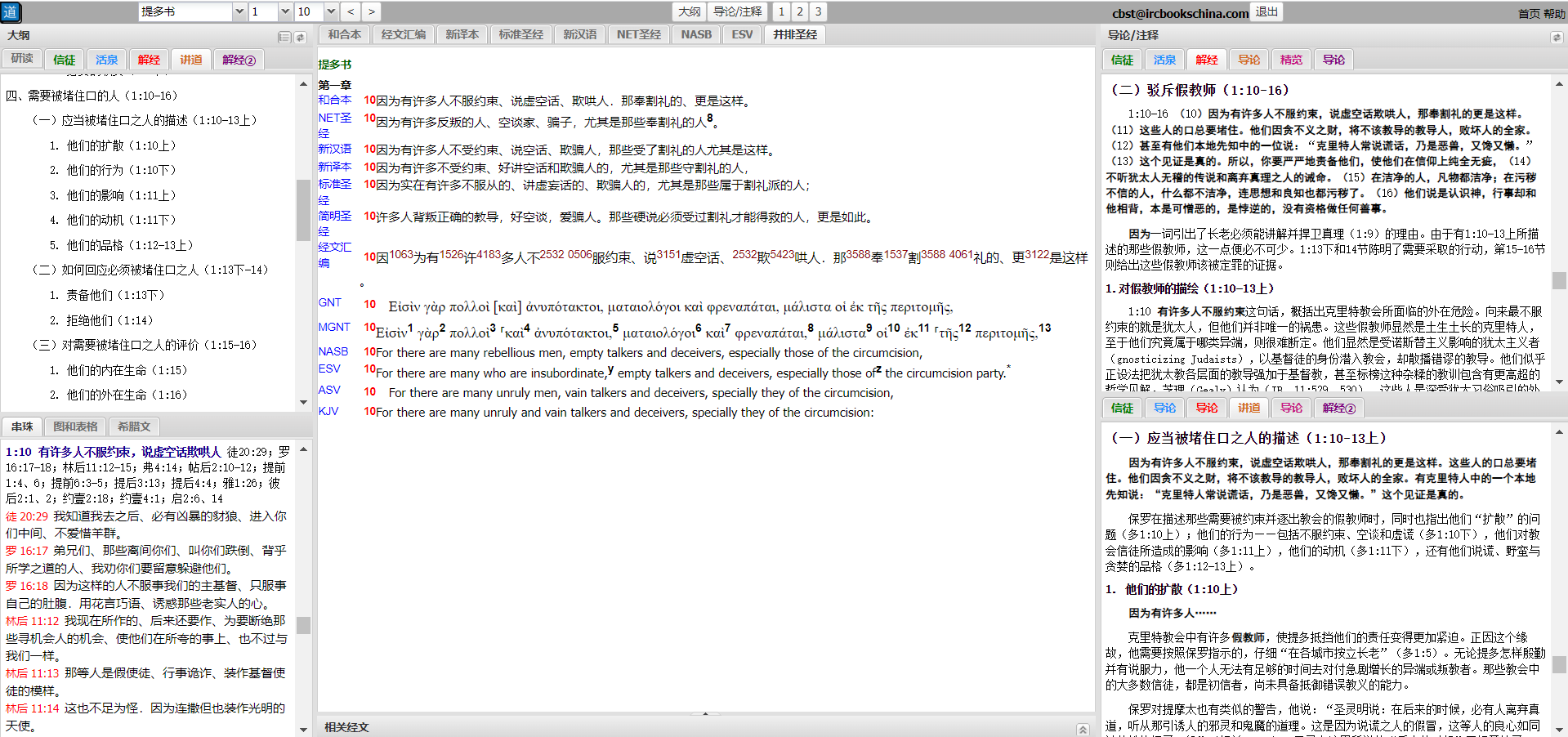Click the up arrow of the outline scrollbar
Screen dimensions: 1568x737
coord(303,84)
